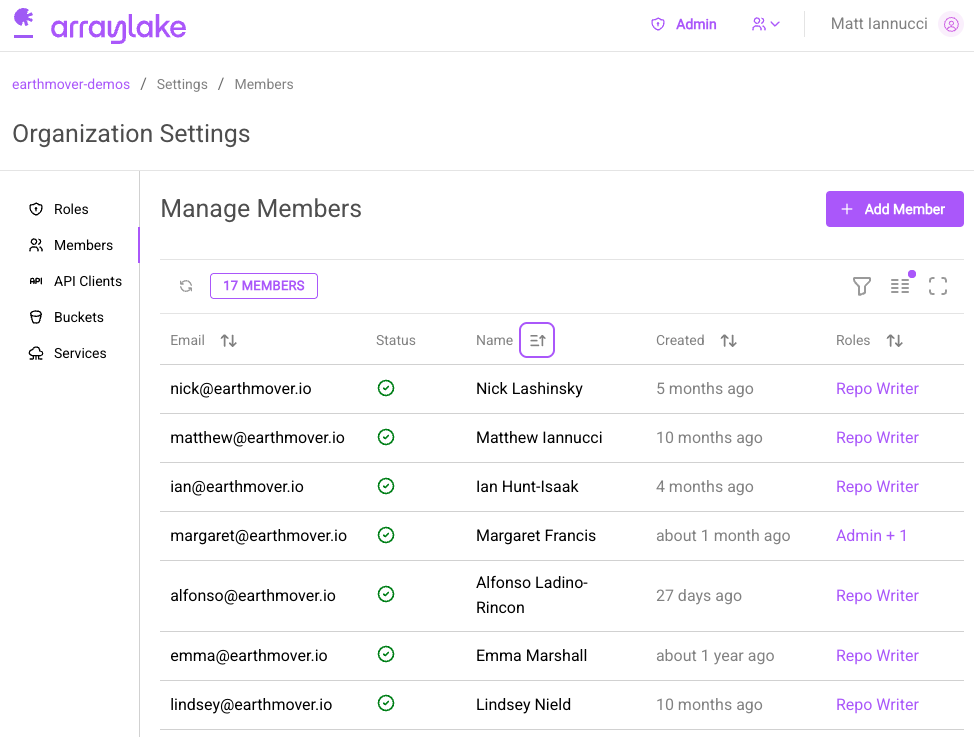The image size is (974, 737).
Task: Open Margaret Francis's Admin + 1 roles
Action: [x=872, y=535]
